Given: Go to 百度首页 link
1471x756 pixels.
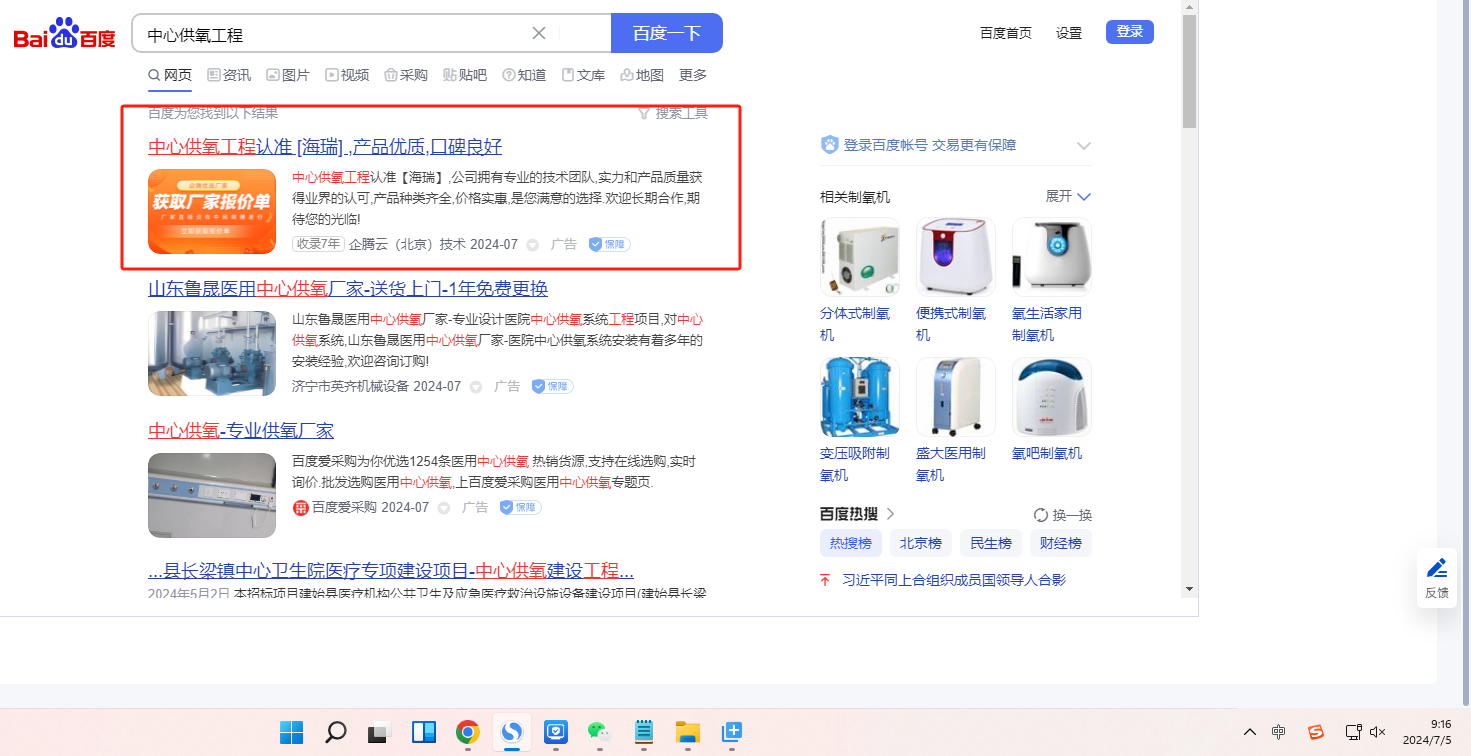Looking at the screenshot, I should point(1006,33).
